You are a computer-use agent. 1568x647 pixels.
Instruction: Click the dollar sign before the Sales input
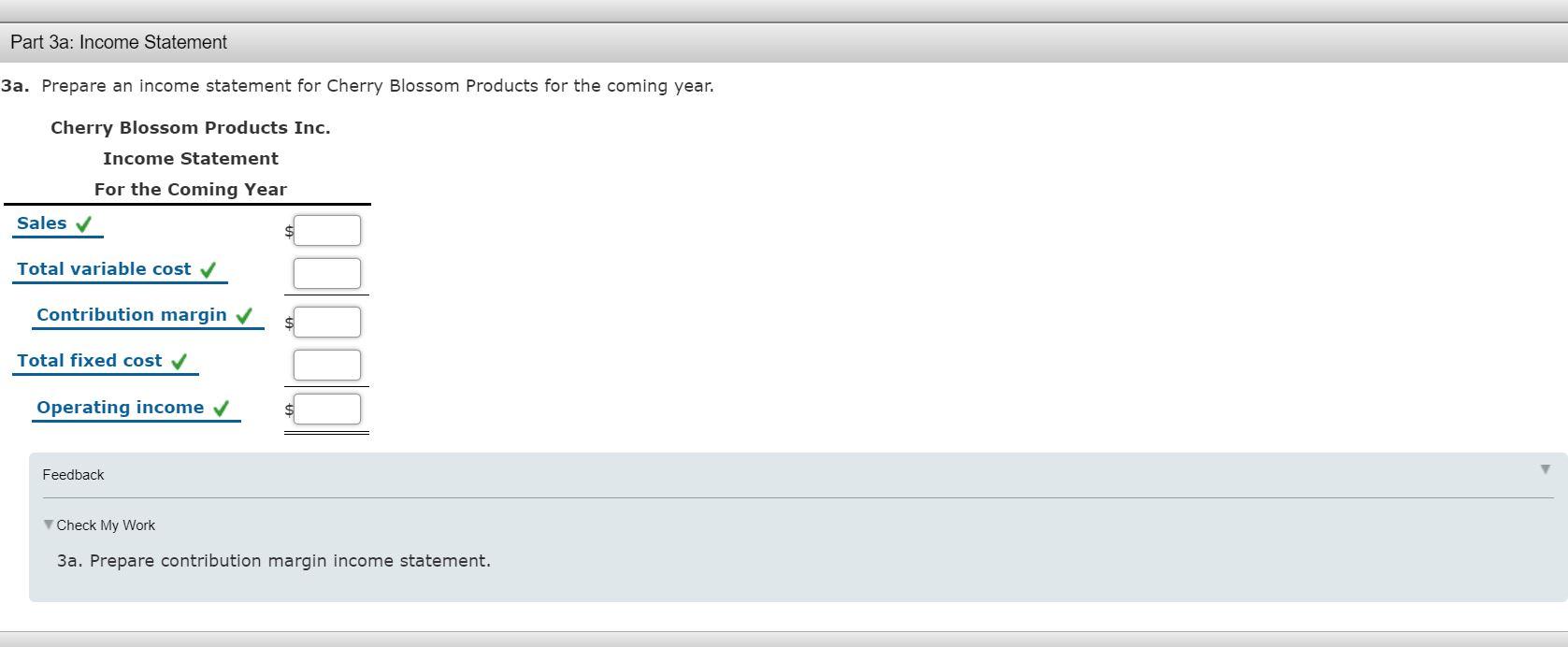pyautogui.click(x=287, y=232)
